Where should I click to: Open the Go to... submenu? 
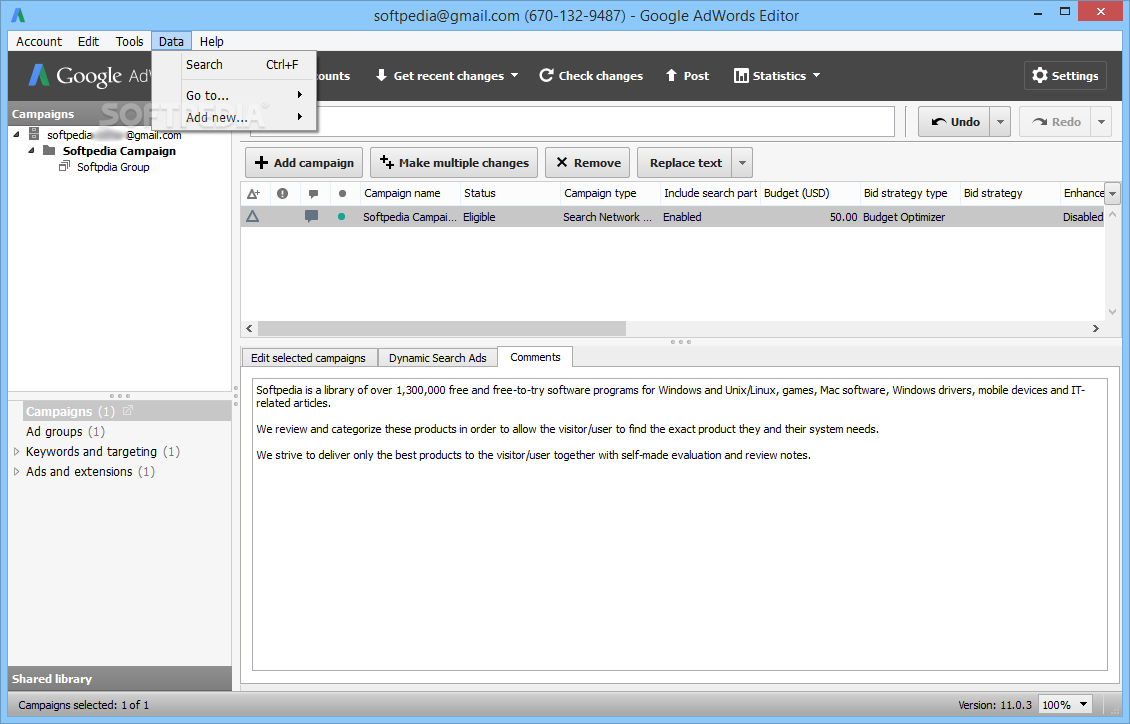point(234,95)
